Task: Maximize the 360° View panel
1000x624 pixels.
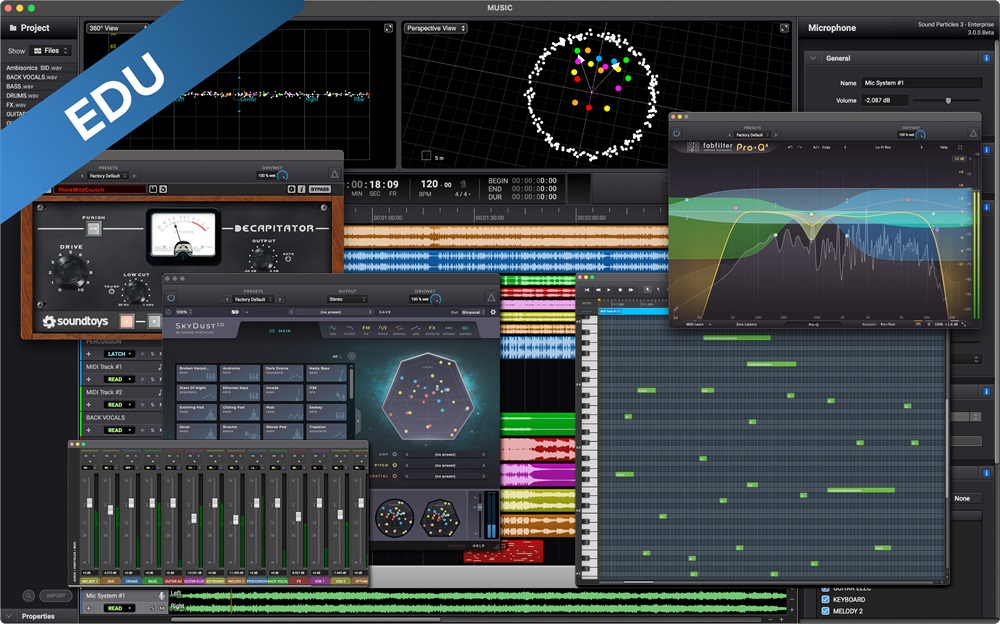Action: click(x=388, y=28)
